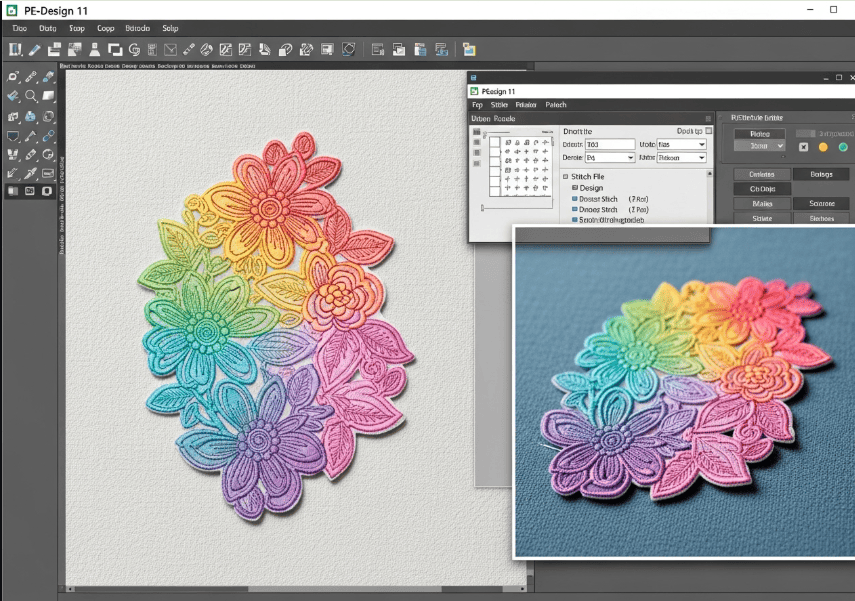This screenshot has width=855, height=601.
Task: Open the 'fias' dropdown in PEecign 11 window
Action: (x=682, y=144)
